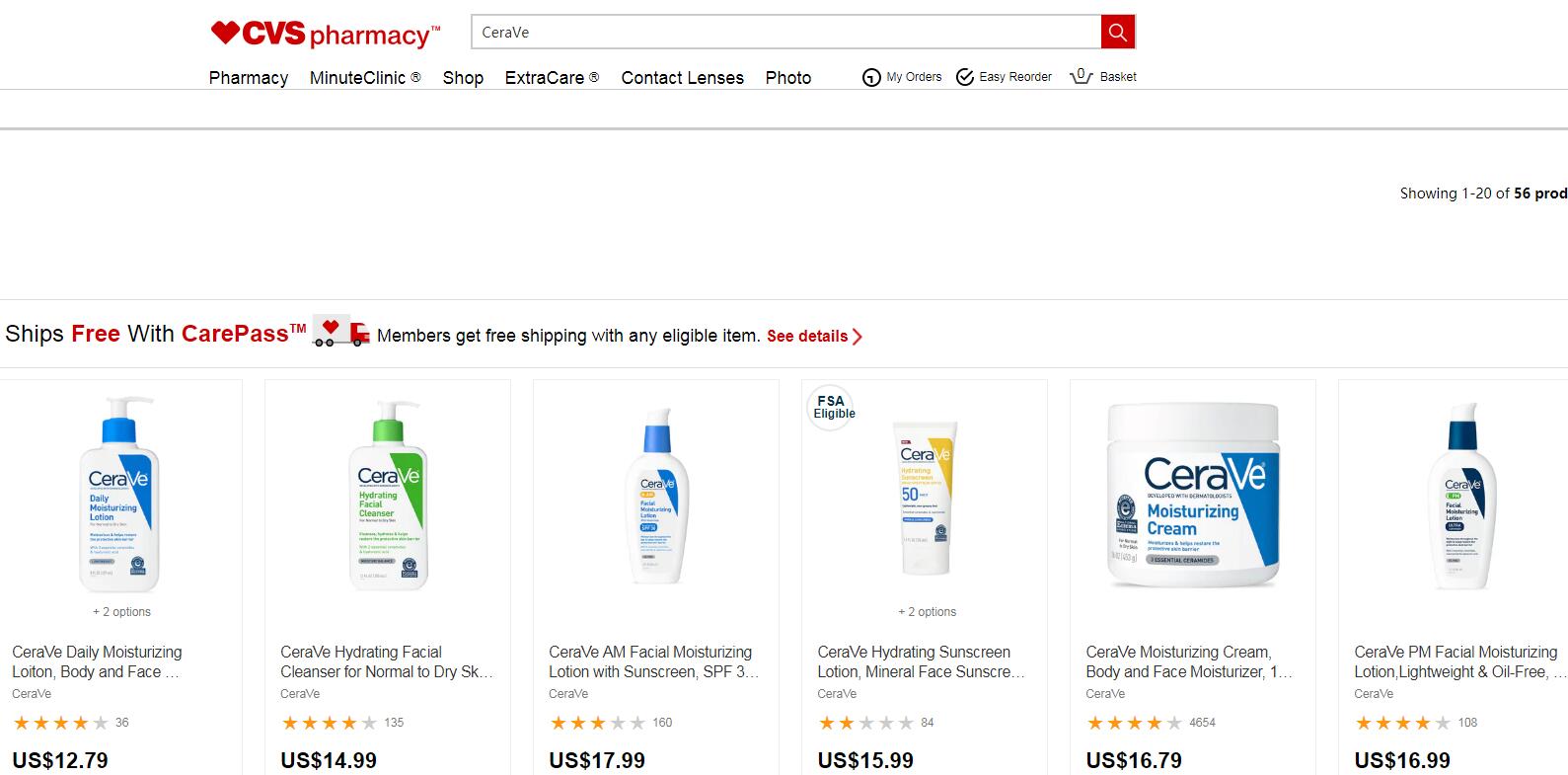Open the Basket cart icon

[1082, 76]
